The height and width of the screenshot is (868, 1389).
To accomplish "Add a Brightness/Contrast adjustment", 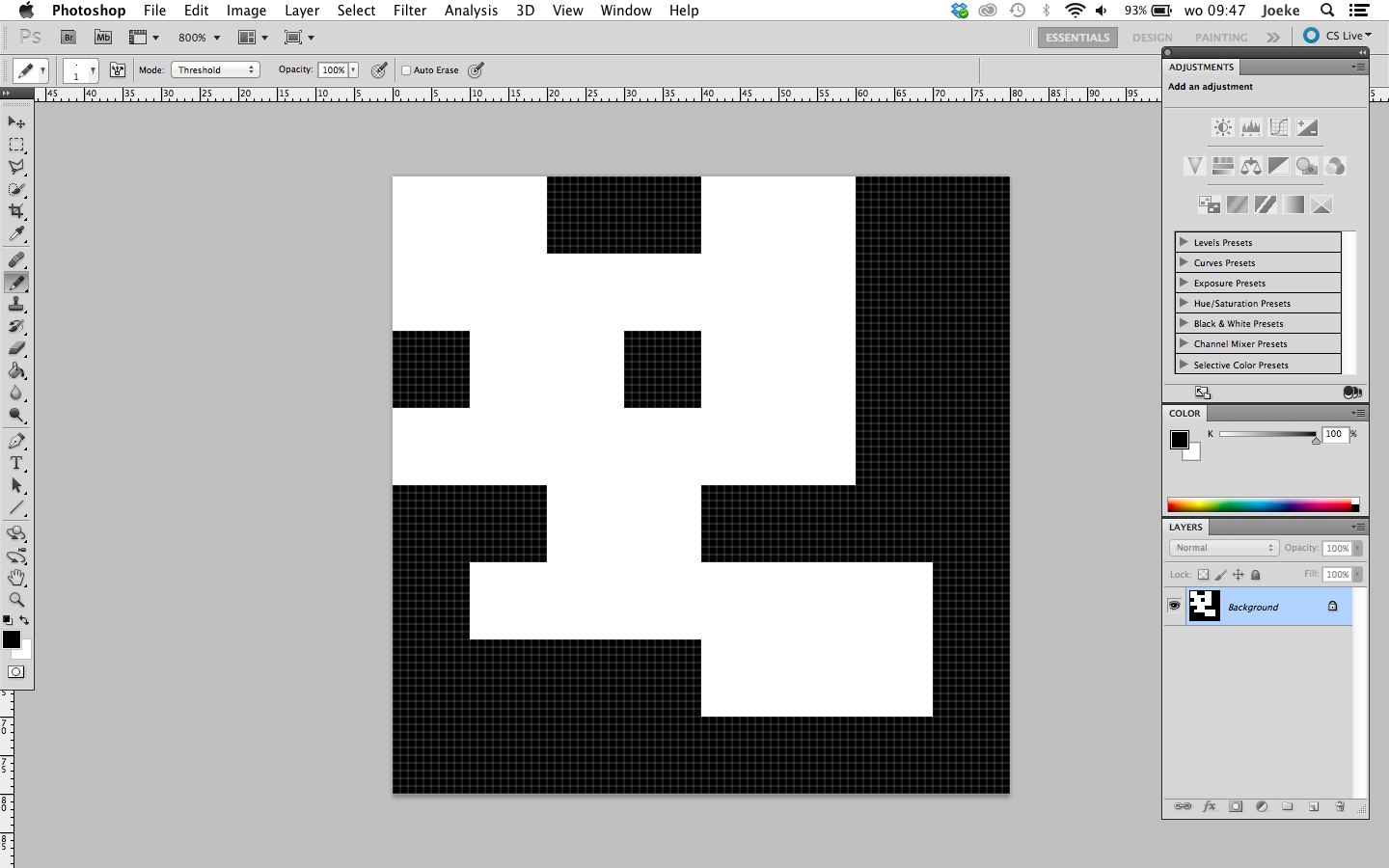I will (x=1222, y=127).
